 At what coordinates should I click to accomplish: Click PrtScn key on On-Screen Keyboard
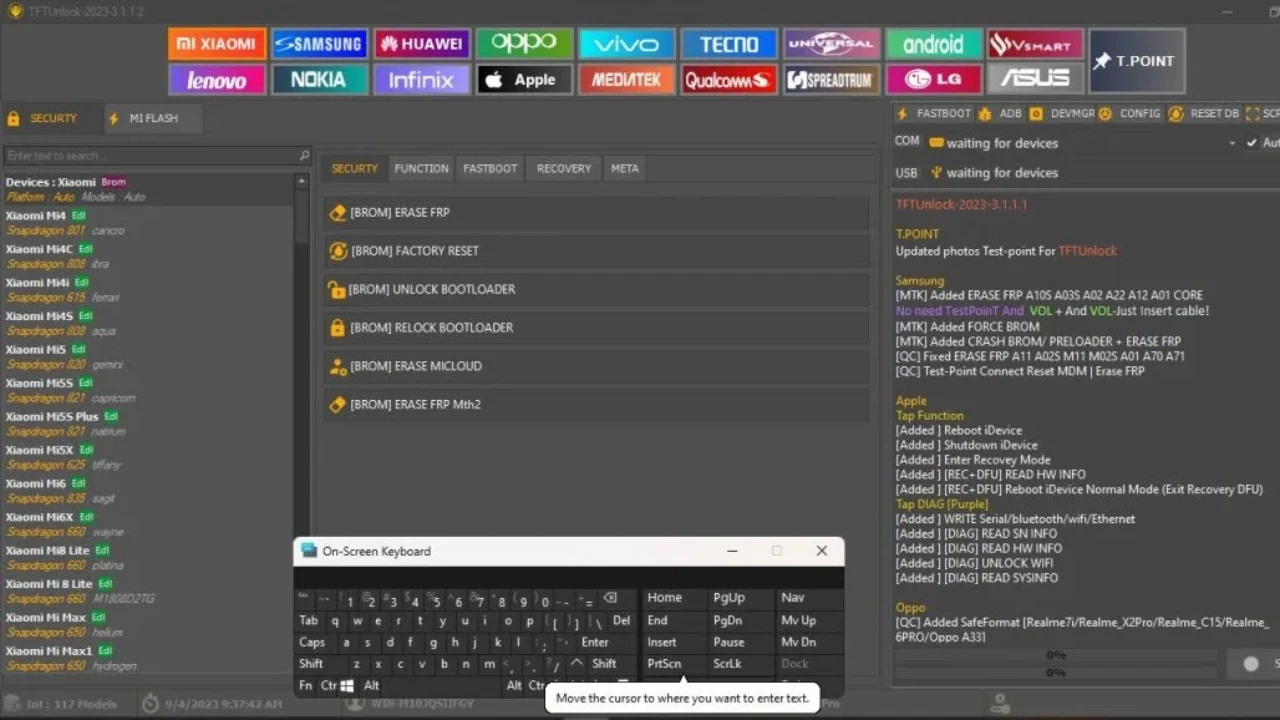click(672, 664)
